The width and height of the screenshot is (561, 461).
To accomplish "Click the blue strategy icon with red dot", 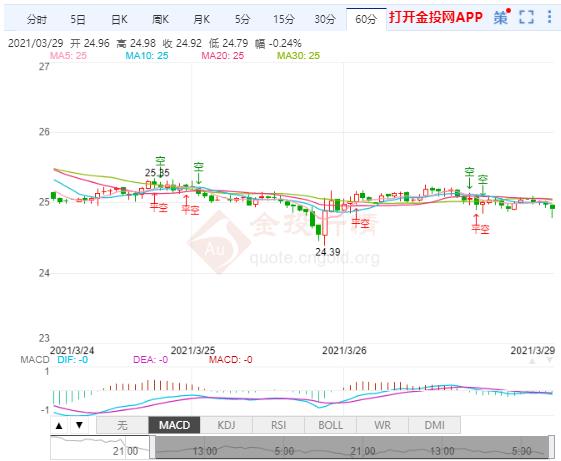I will click(502, 17).
